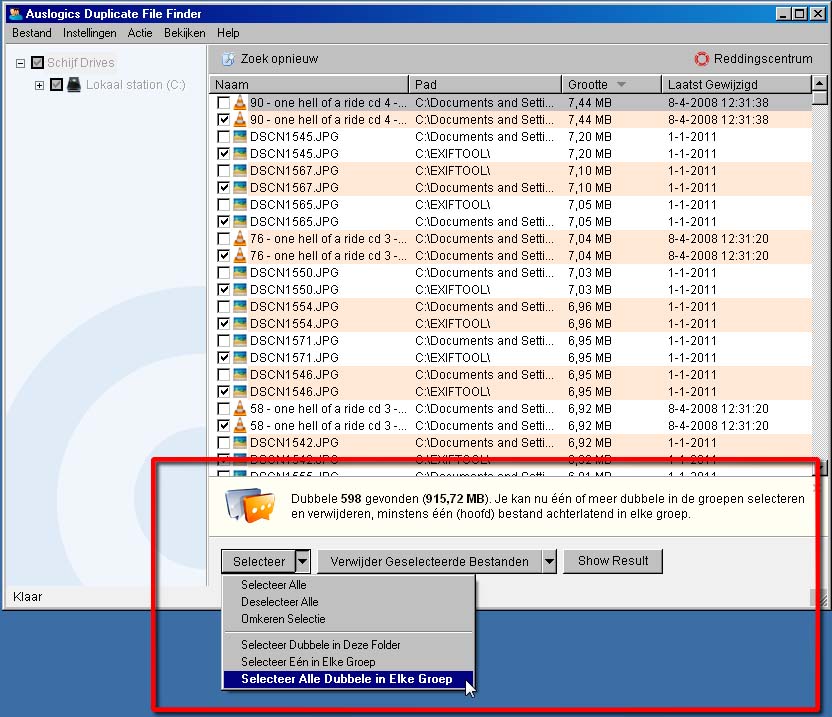Screen dimensions: 832x717
Task: Choose Deselecteer Alle from the menu
Action: pyautogui.click(x=348, y=602)
